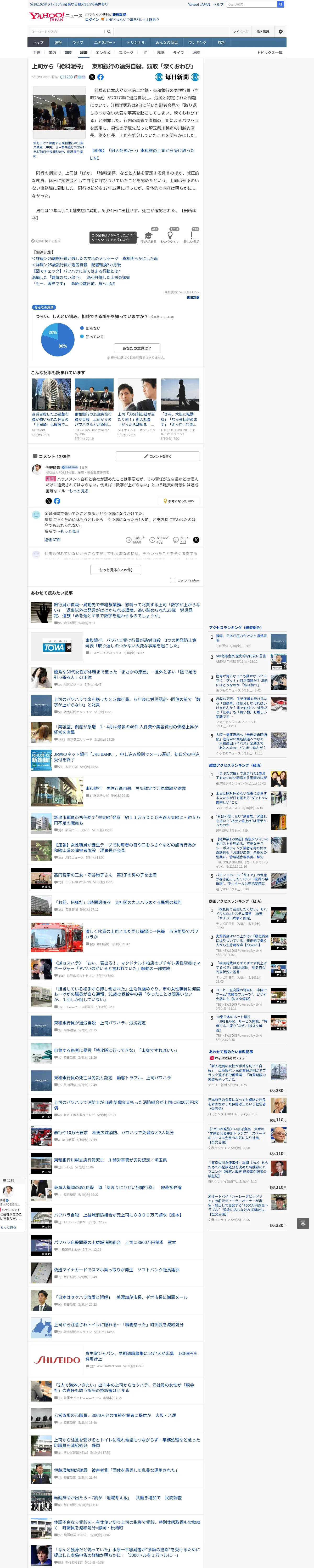
Task: Click the 知らない poll legend marker
Action: click(82, 328)
